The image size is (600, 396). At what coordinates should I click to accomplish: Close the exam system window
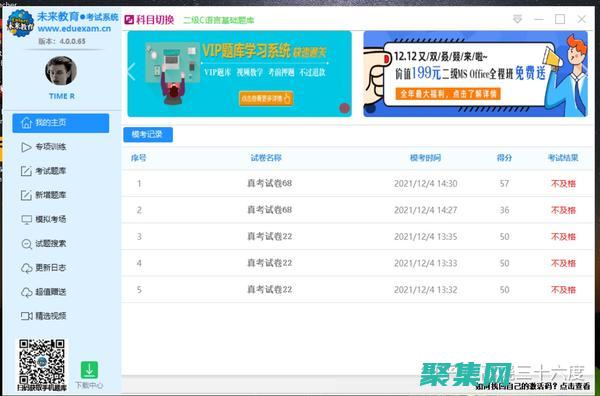pos(581,19)
